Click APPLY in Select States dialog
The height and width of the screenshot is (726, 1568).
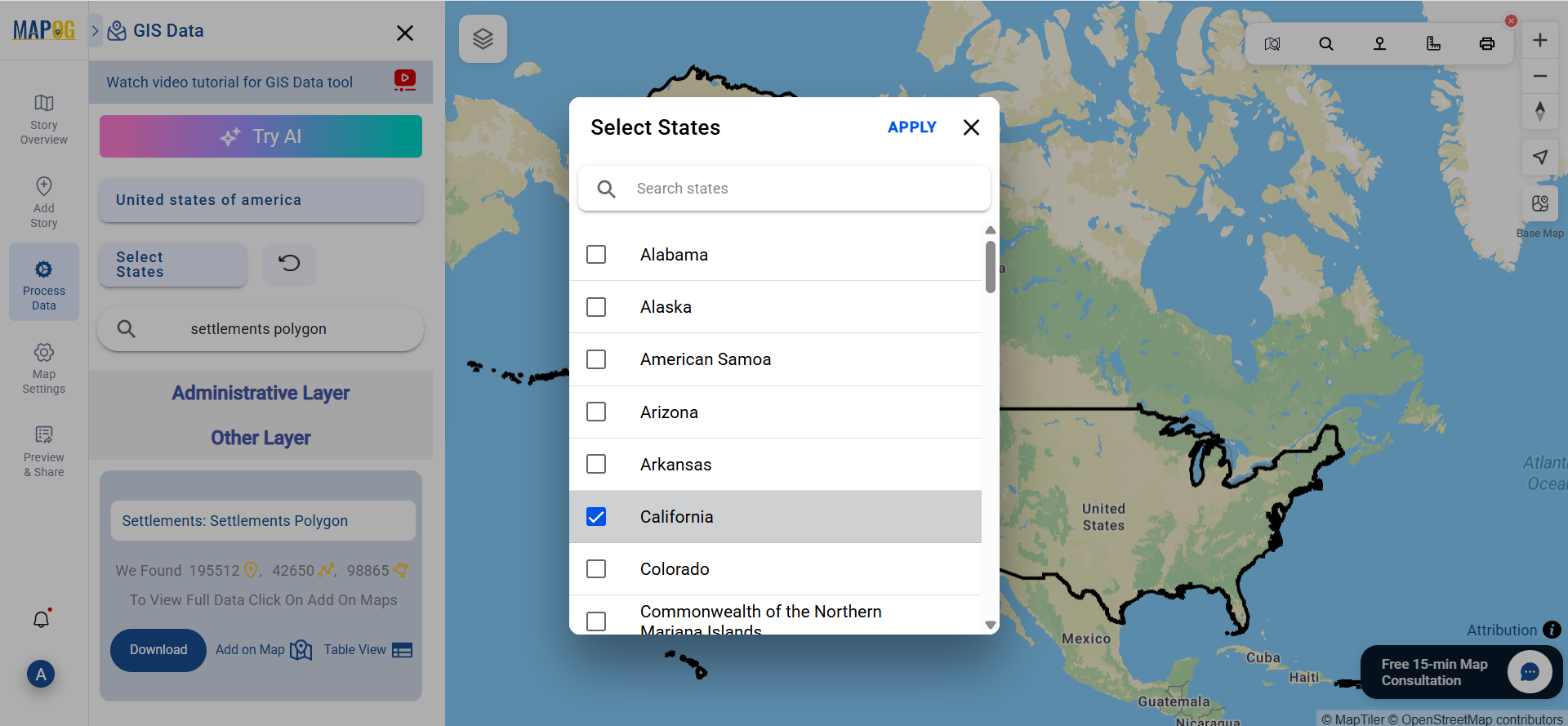point(911,127)
